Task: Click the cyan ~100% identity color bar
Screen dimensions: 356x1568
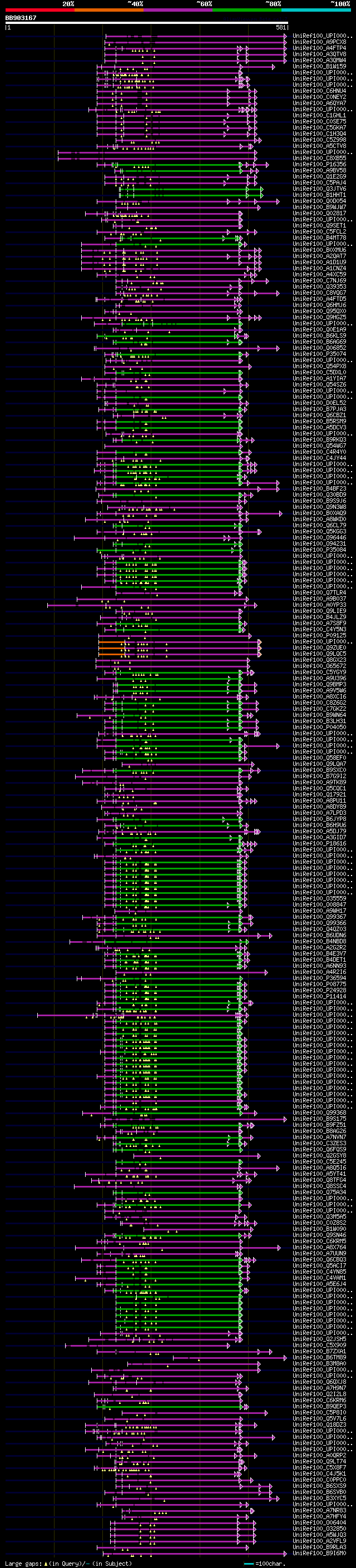Action: click(317, 10)
